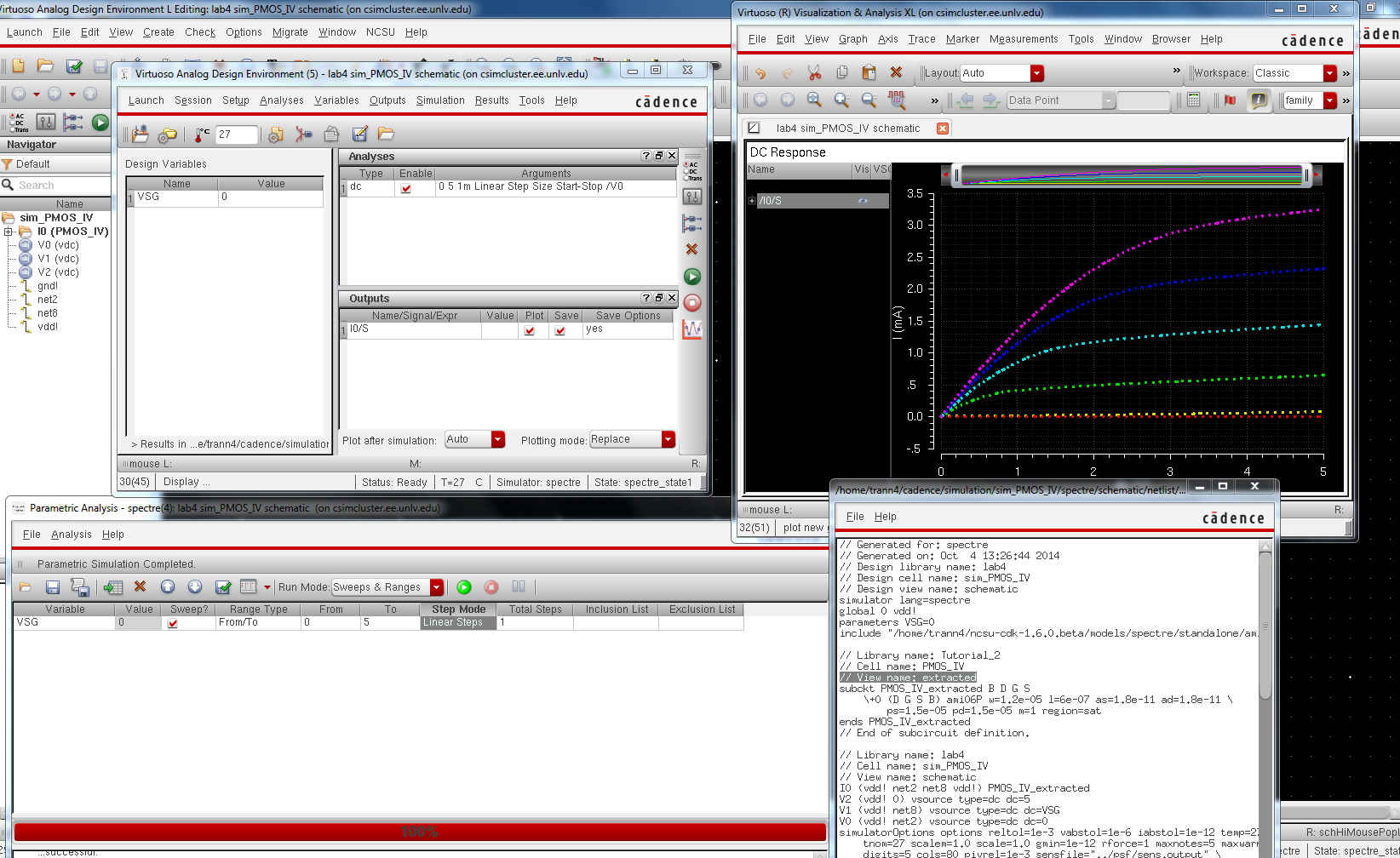Open Analyses menu in ADE window
This screenshot has width=1400, height=858.
[x=282, y=100]
